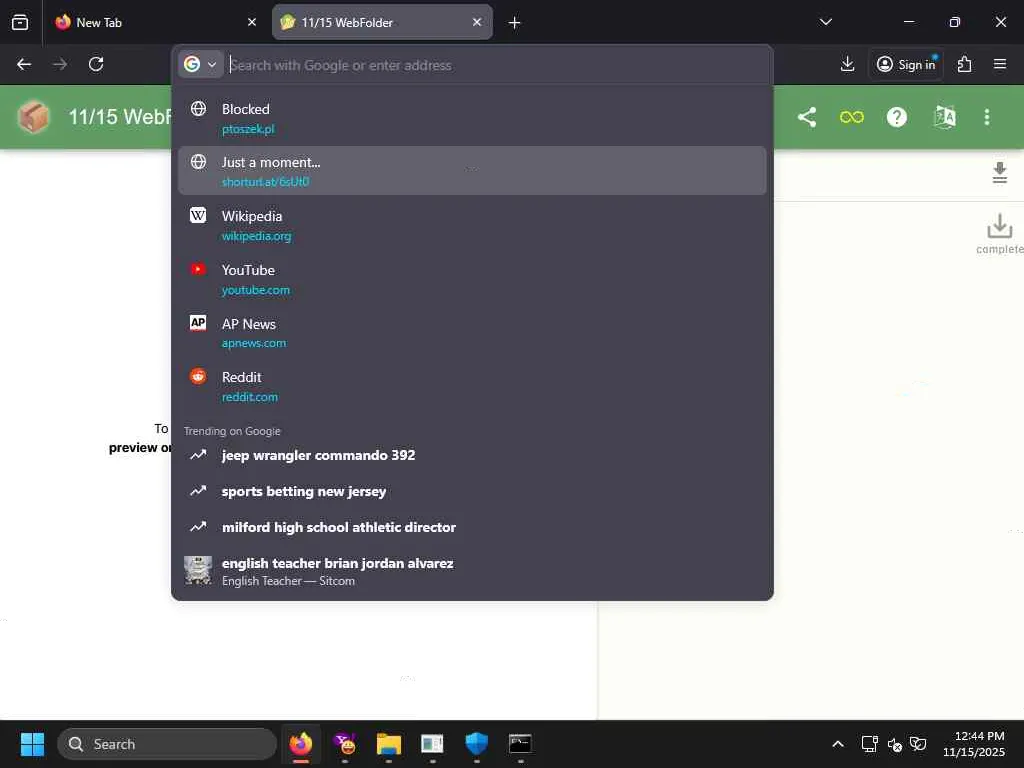Image resolution: width=1024 pixels, height=768 pixels.
Task: Open the Windows Start menu
Action: (32, 744)
